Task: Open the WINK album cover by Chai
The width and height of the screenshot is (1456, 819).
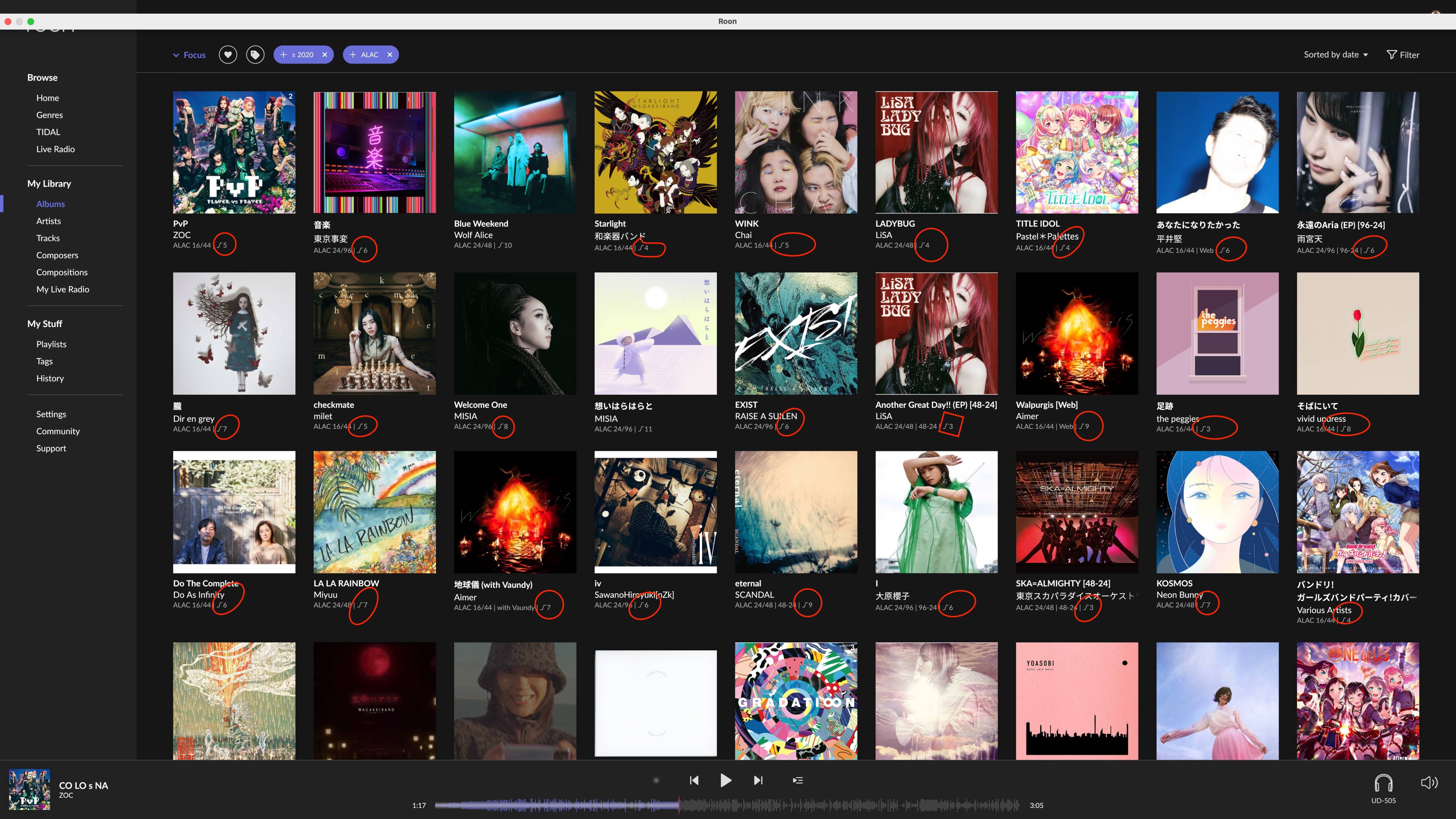Action: pyautogui.click(x=796, y=153)
